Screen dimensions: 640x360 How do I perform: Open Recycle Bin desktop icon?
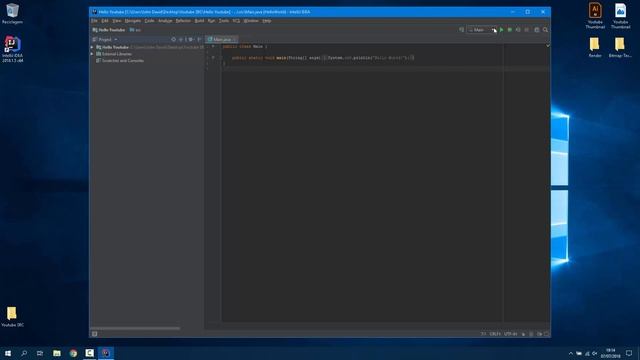(x=12, y=13)
